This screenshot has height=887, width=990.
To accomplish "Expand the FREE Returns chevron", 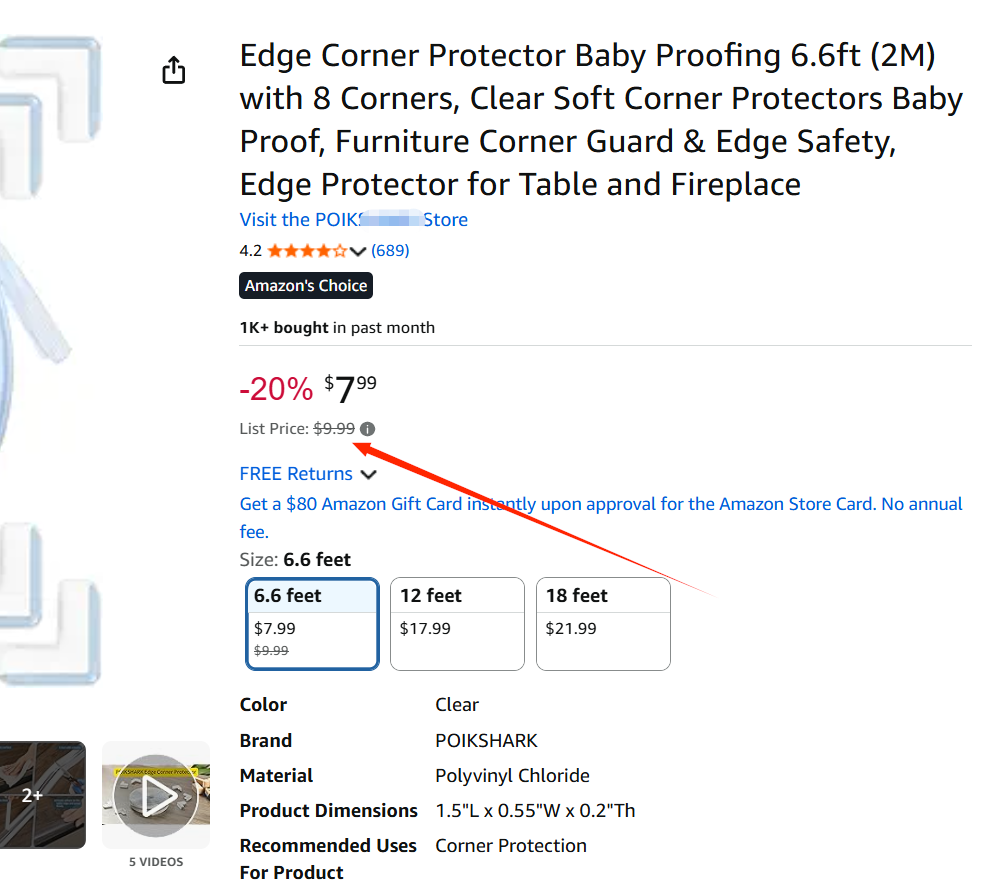I will point(368,475).
